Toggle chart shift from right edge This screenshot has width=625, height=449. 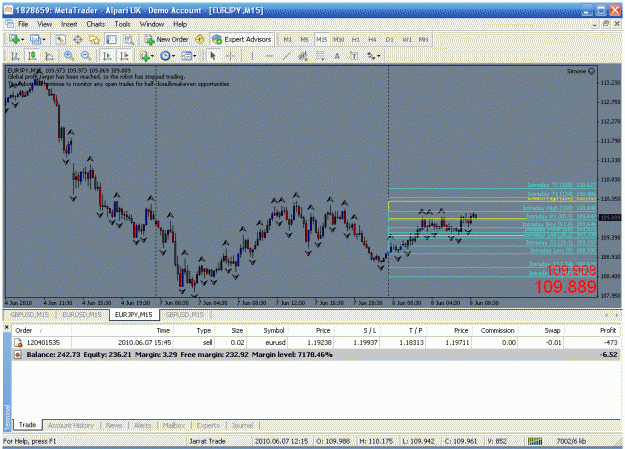pyautogui.click(x=124, y=56)
